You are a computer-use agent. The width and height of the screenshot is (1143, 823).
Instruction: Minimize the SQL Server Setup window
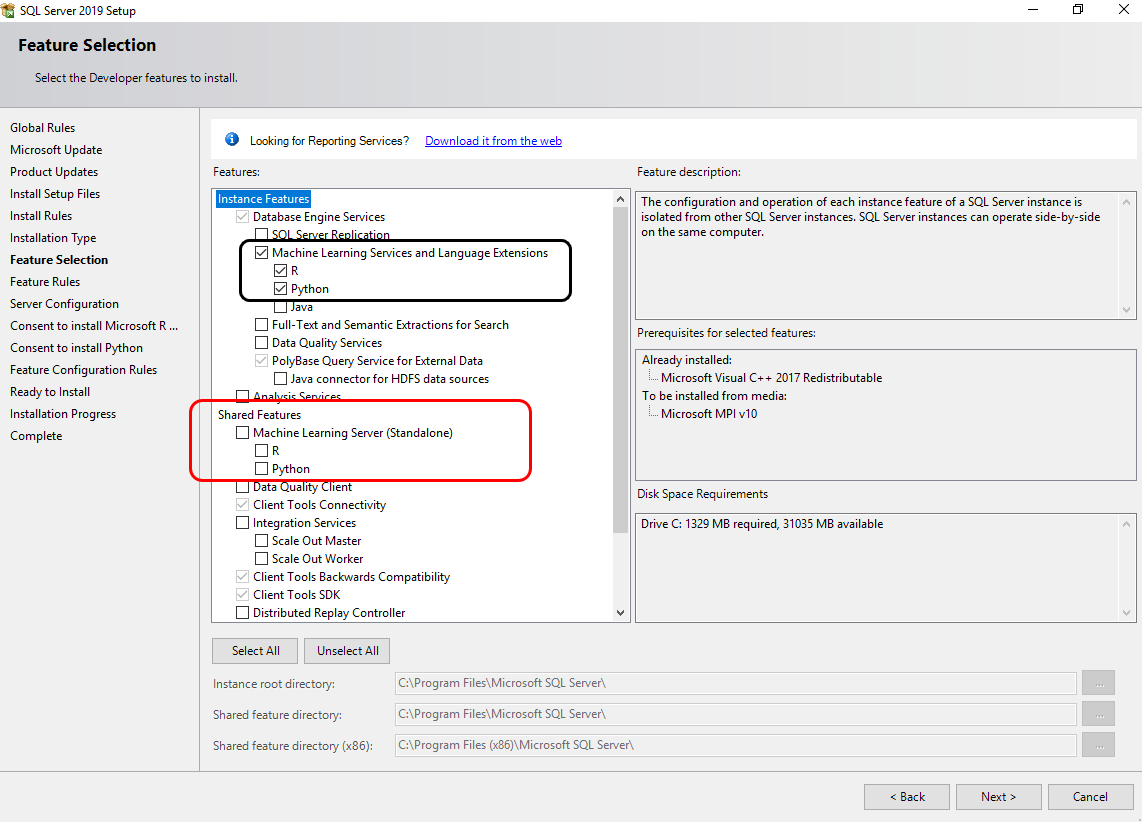click(x=1033, y=9)
